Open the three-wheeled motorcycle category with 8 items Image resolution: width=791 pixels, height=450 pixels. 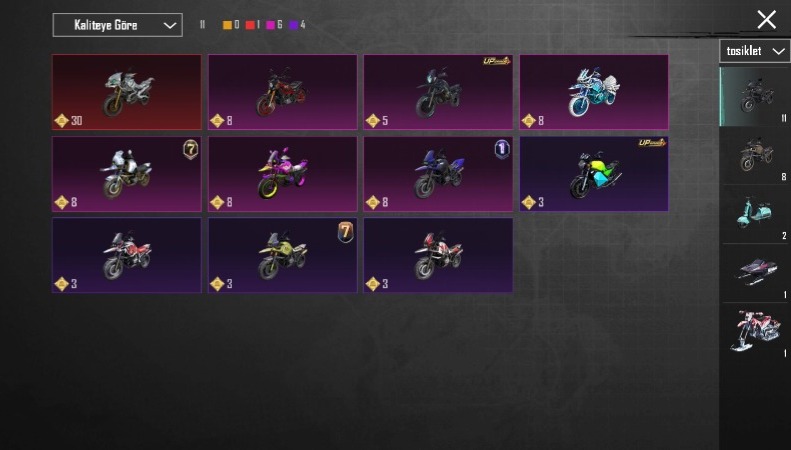pyautogui.click(x=755, y=155)
